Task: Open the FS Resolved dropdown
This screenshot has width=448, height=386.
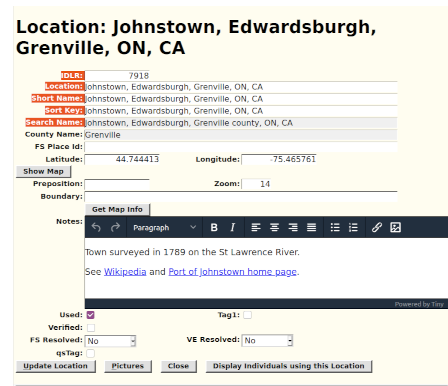Action: [110, 341]
